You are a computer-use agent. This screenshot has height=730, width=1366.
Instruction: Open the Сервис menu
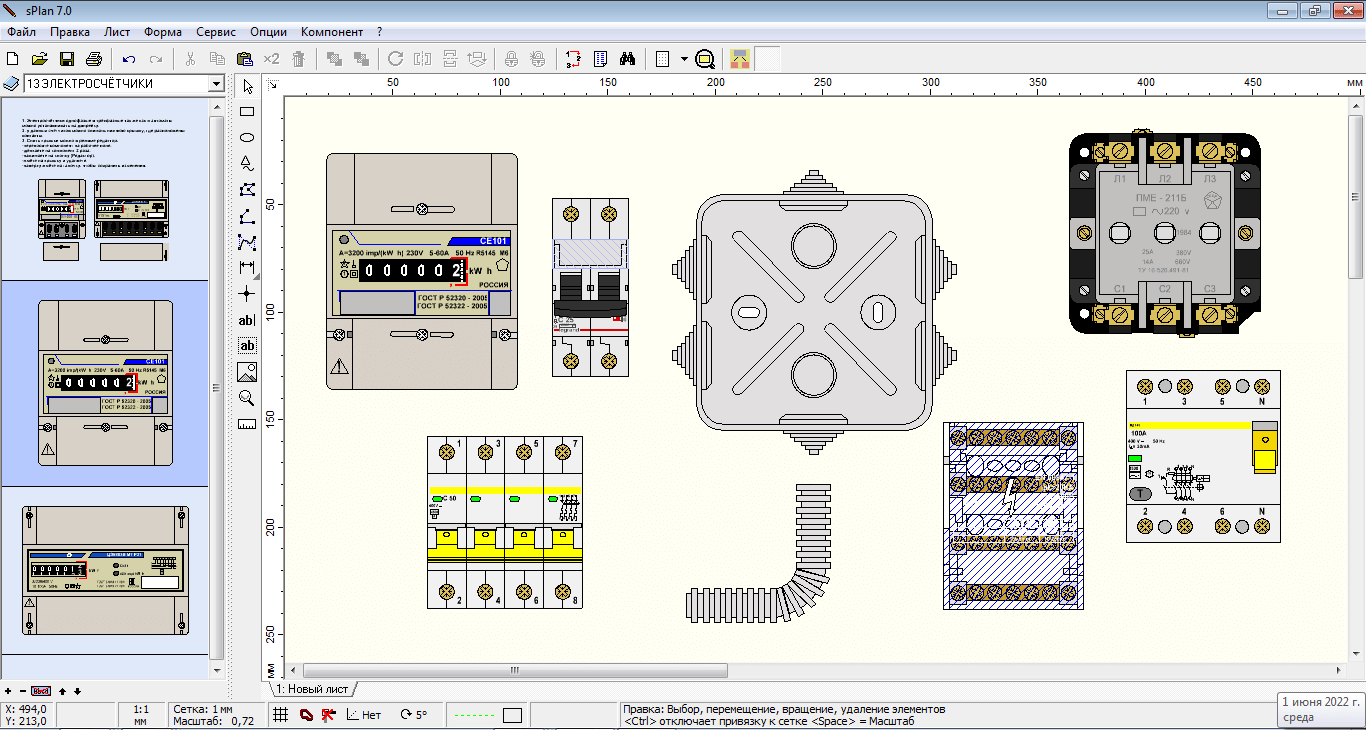tap(216, 32)
